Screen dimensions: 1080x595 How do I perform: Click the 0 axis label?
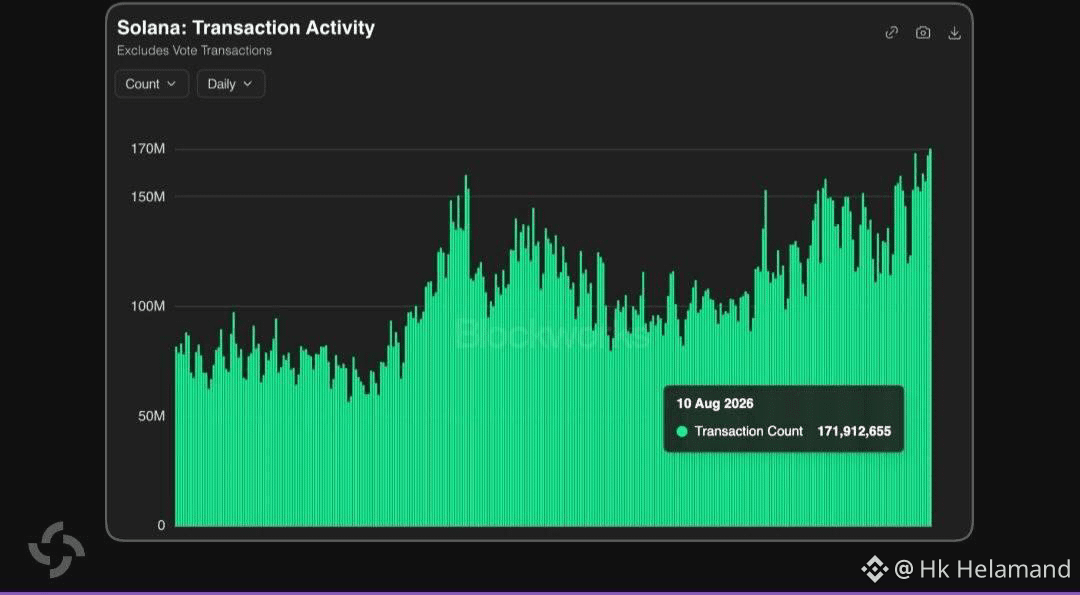(161, 525)
